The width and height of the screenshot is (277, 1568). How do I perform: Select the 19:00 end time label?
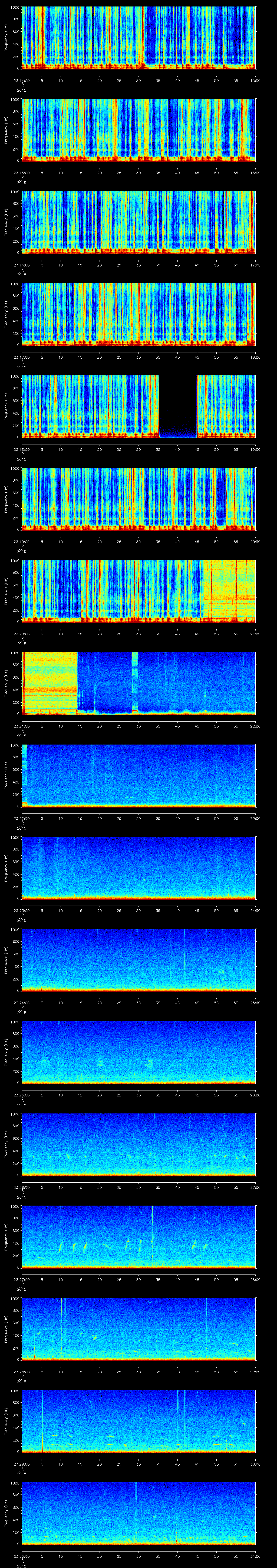tap(256, 450)
